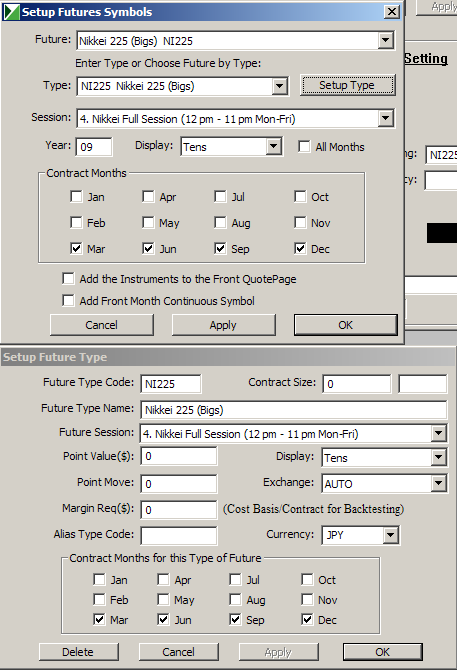
Task: Click the Future Type Name field
Action: click(x=294, y=410)
